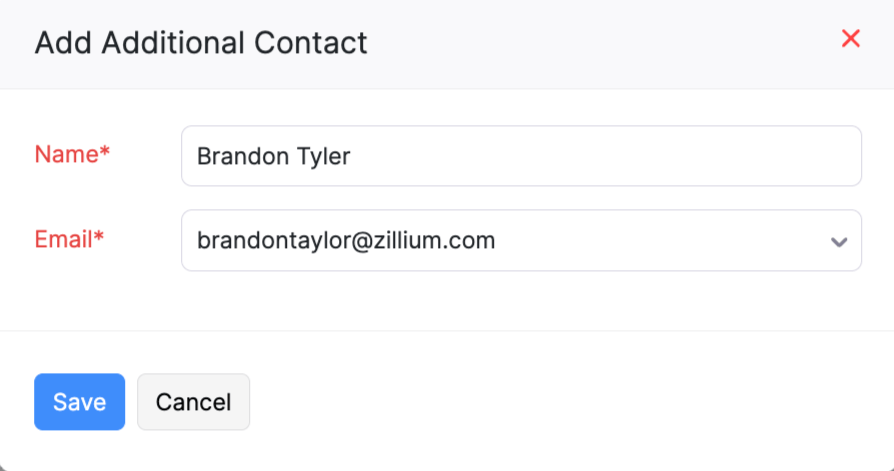Click blank white space below the Email label
This screenshot has width=894, height=471.
(80, 295)
